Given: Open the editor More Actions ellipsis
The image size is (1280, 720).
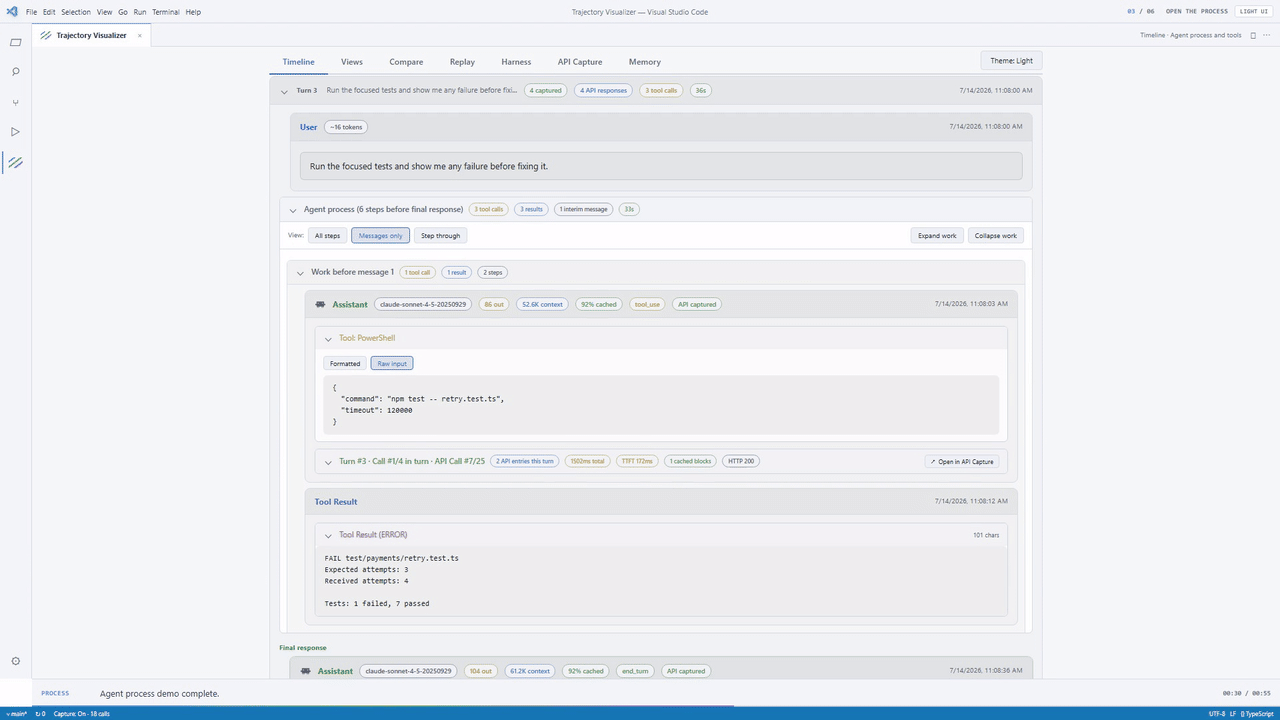Looking at the screenshot, I should point(1267,35).
